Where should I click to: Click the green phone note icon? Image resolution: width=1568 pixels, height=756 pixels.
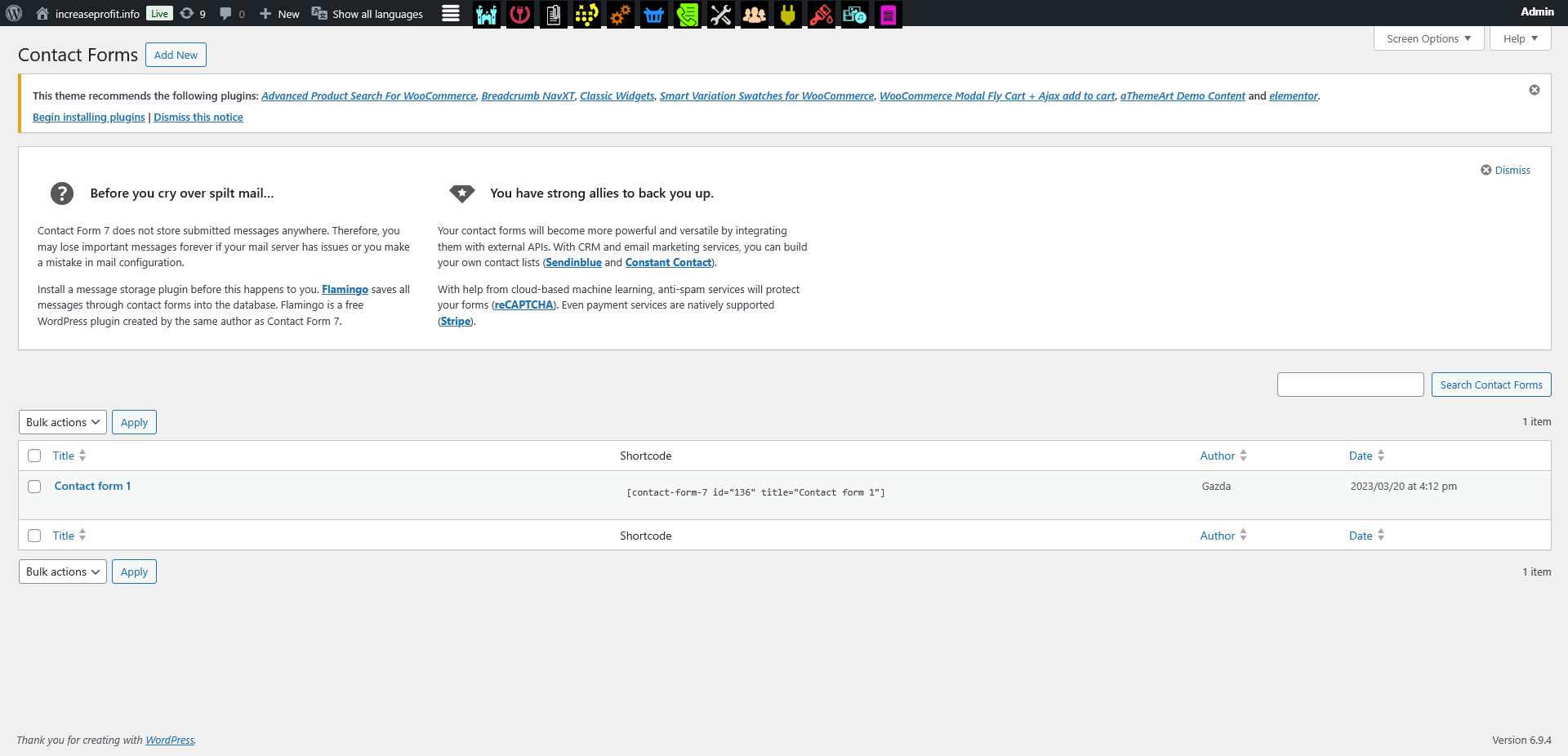point(688,14)
